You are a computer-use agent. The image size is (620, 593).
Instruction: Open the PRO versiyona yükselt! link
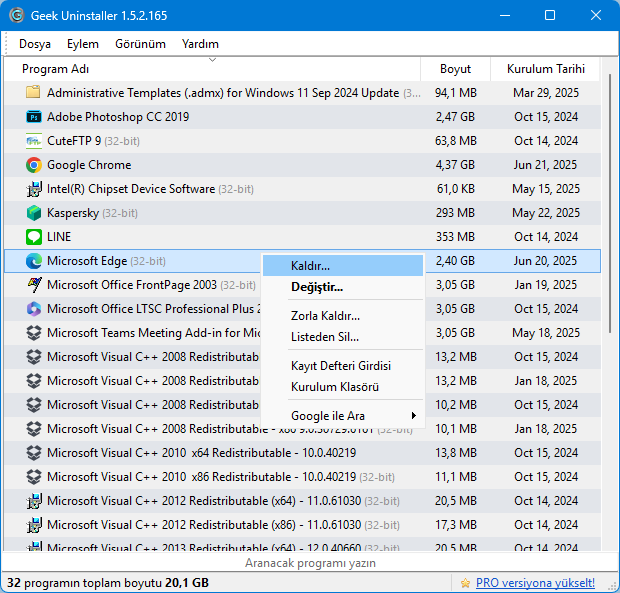pyautogui.click(x=535, y=583)
